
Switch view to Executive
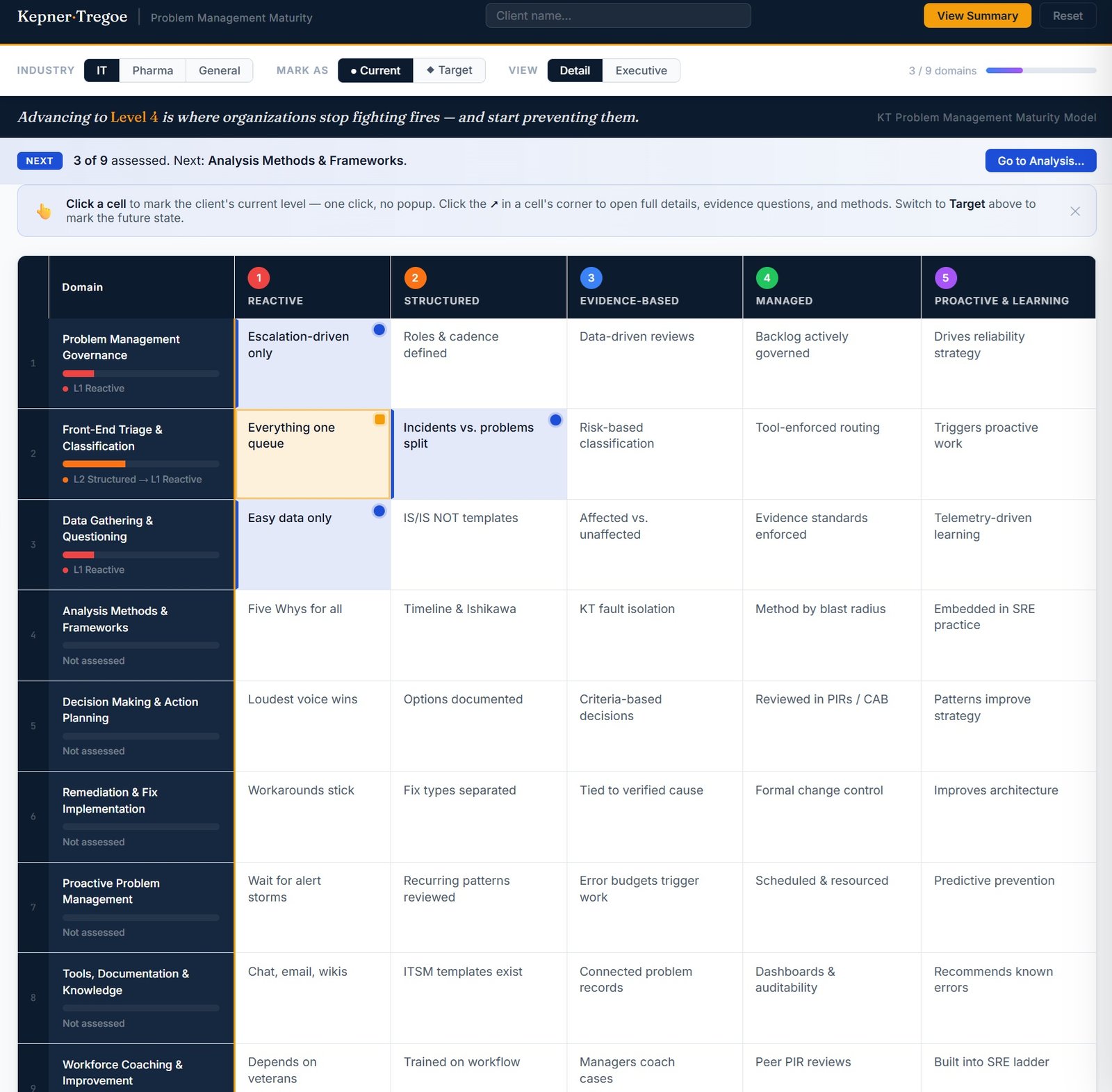tap(641, 70)
